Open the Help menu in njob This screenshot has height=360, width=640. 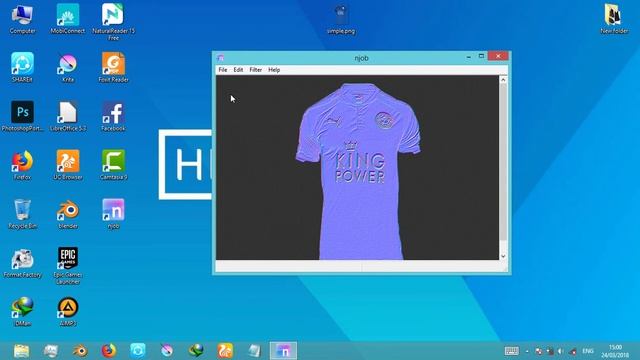[274, 70]
